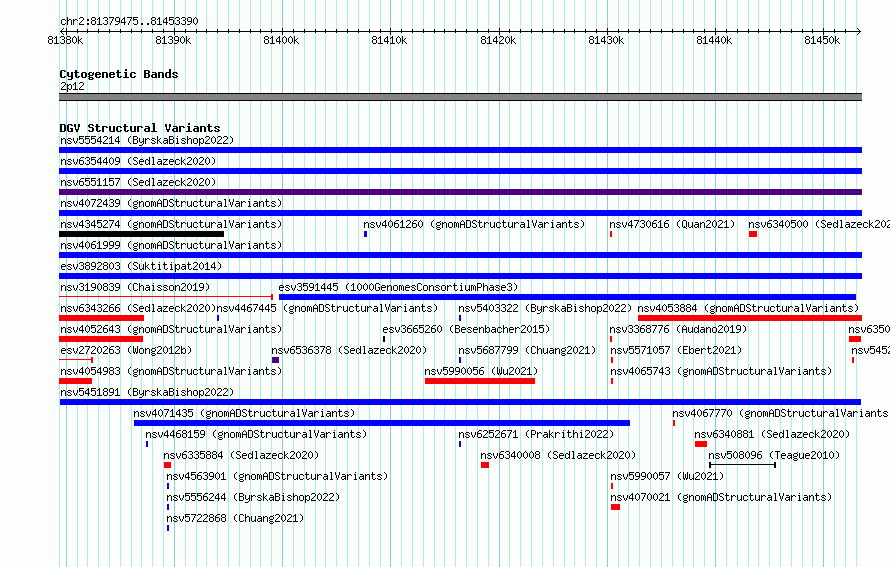This screenshot has width=890, height=567.
Task: Select nsv6343266 (Sedlazeck2020) label
Action: coord(138,308)
